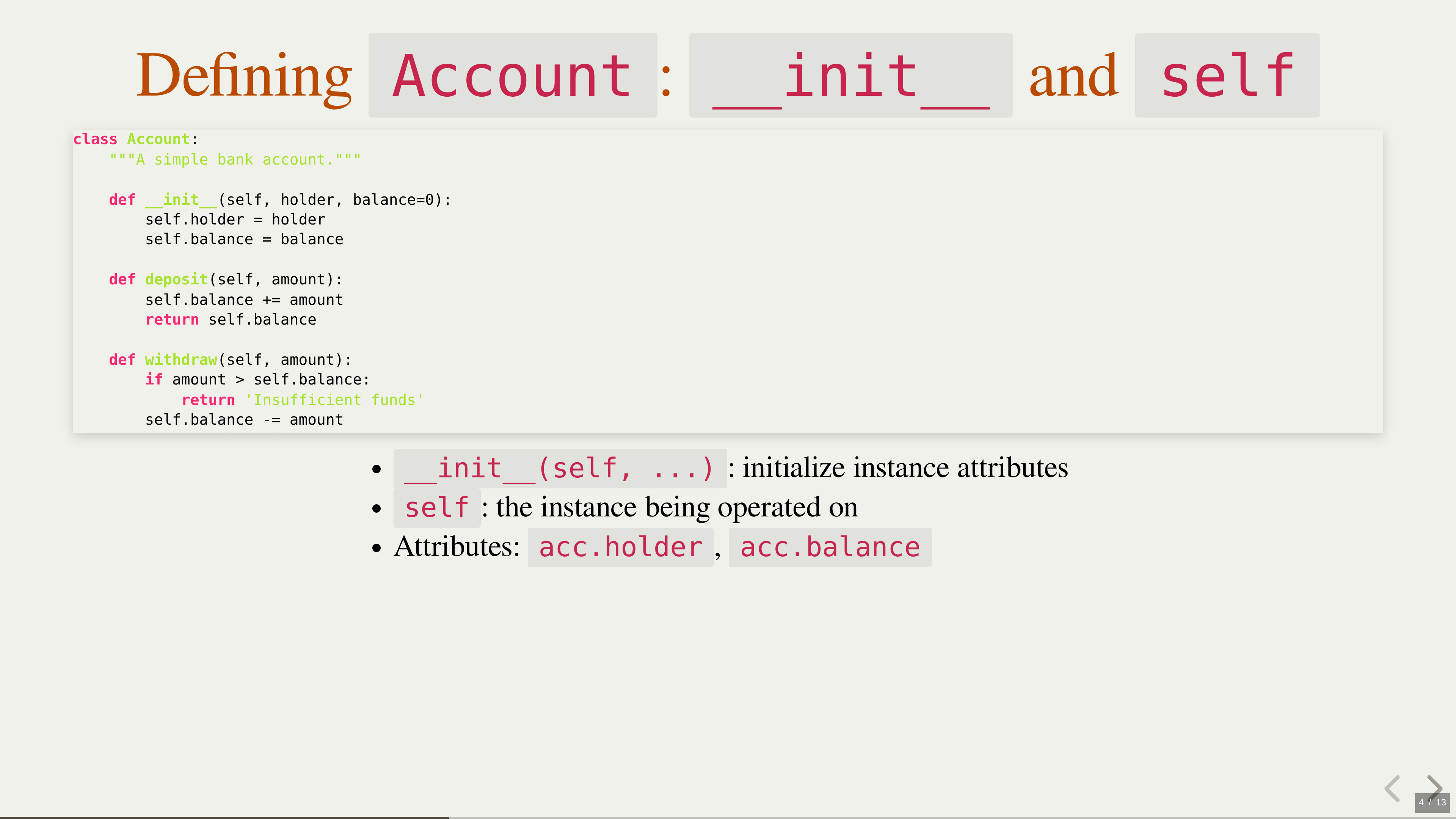This screenshot has width=1456, height=819.
Task: Click the 'def __init__' method definition line
Action: [x=280, y=199]
